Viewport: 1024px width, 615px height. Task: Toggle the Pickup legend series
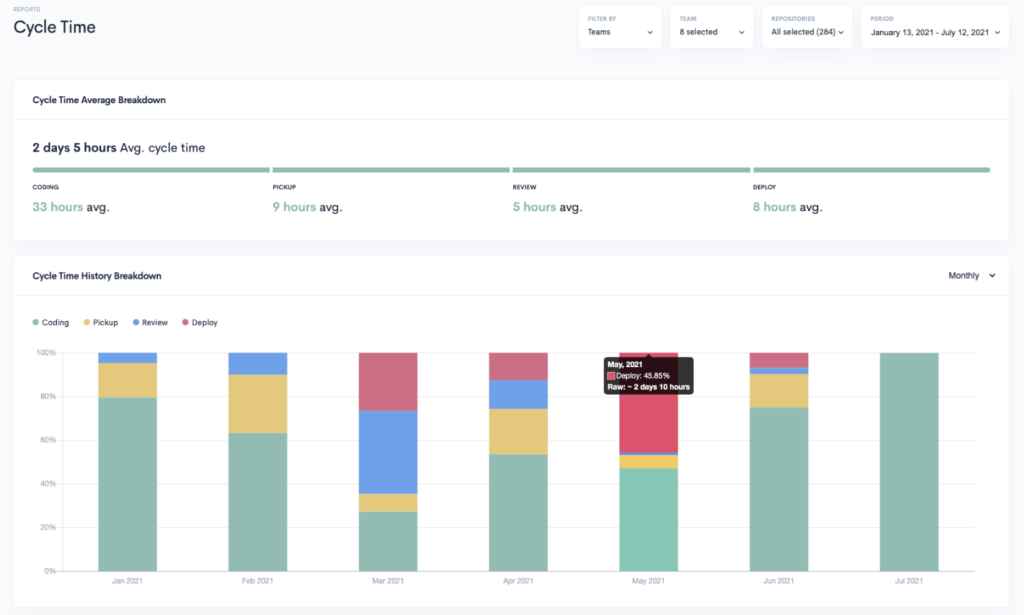(100, 323)
